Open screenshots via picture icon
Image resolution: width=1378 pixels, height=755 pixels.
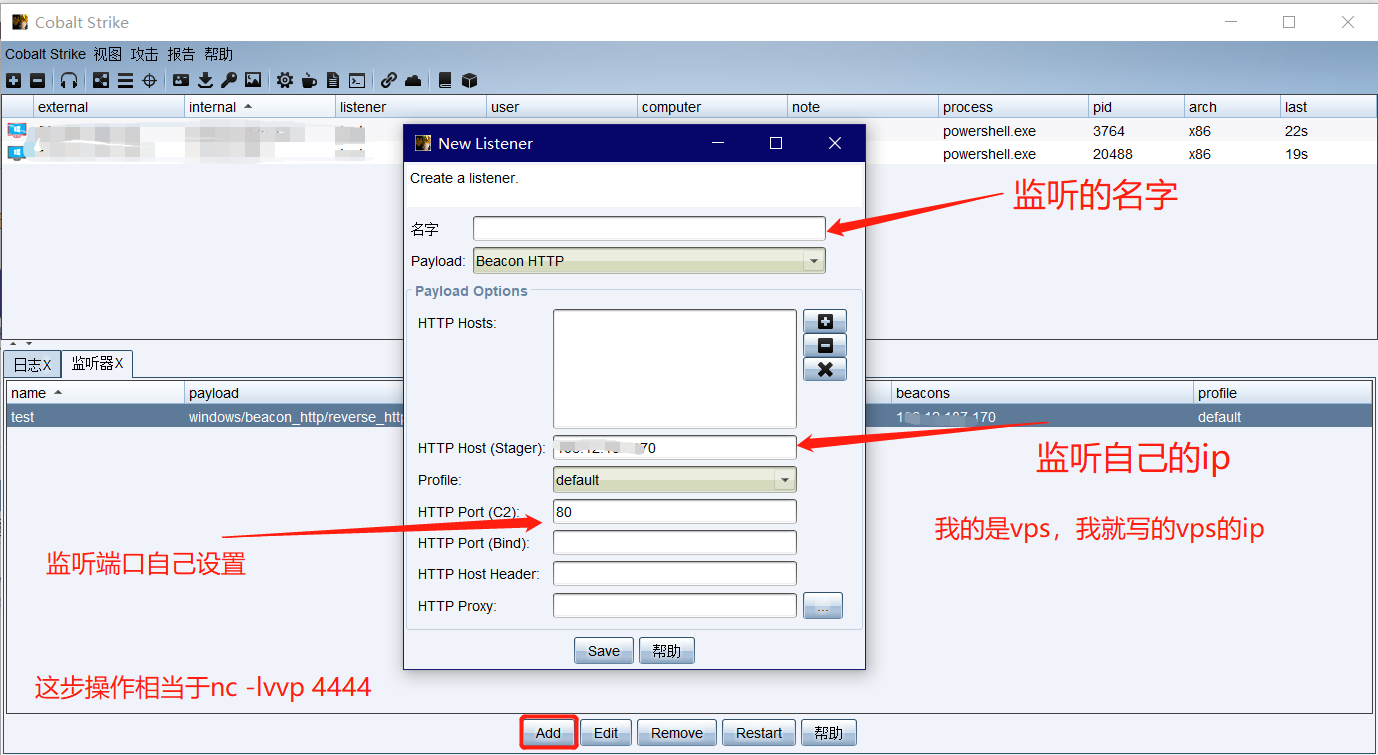click(253, 80)
